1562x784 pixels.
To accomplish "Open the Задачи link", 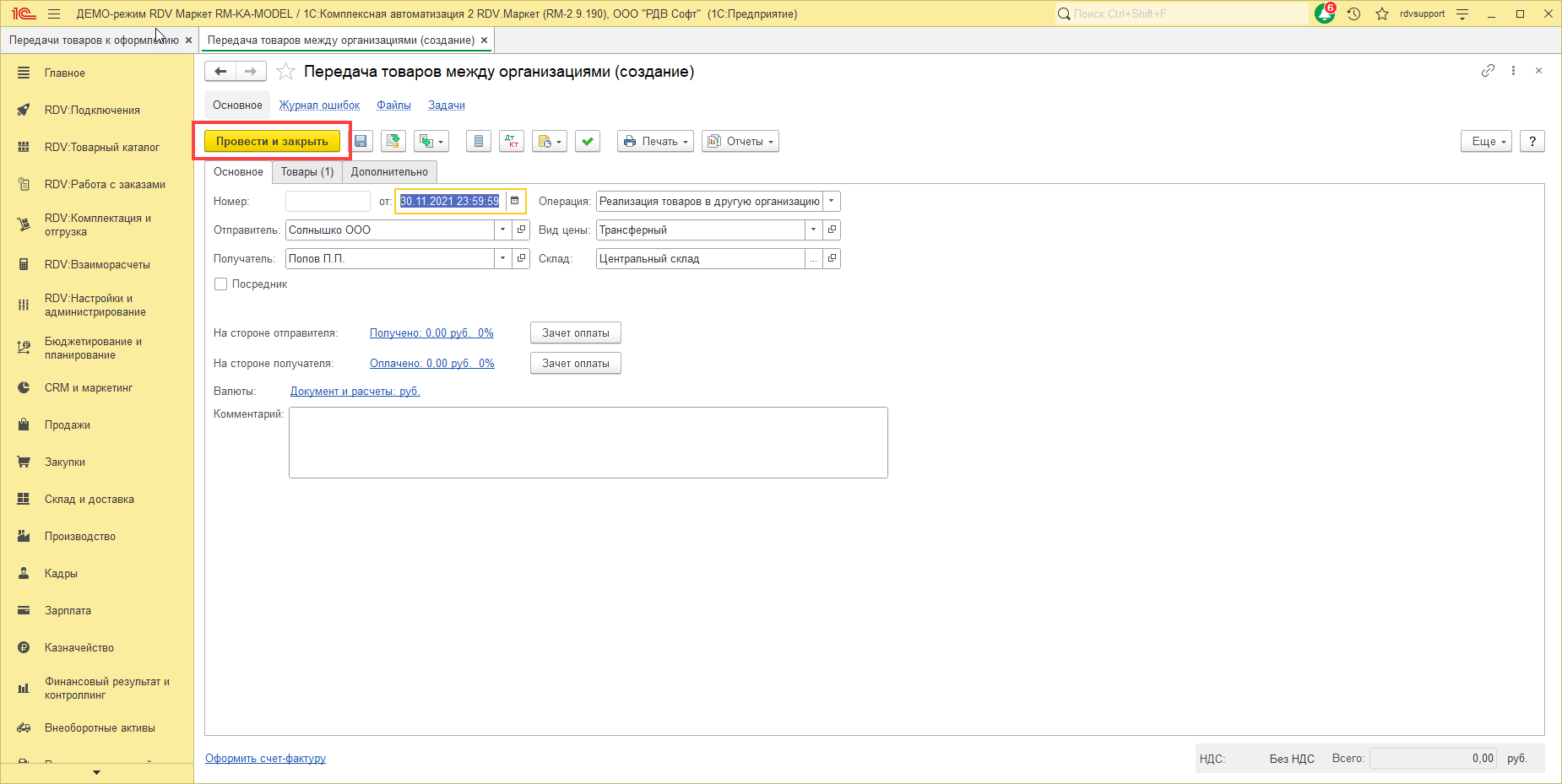I will click(x=447, y=105).
